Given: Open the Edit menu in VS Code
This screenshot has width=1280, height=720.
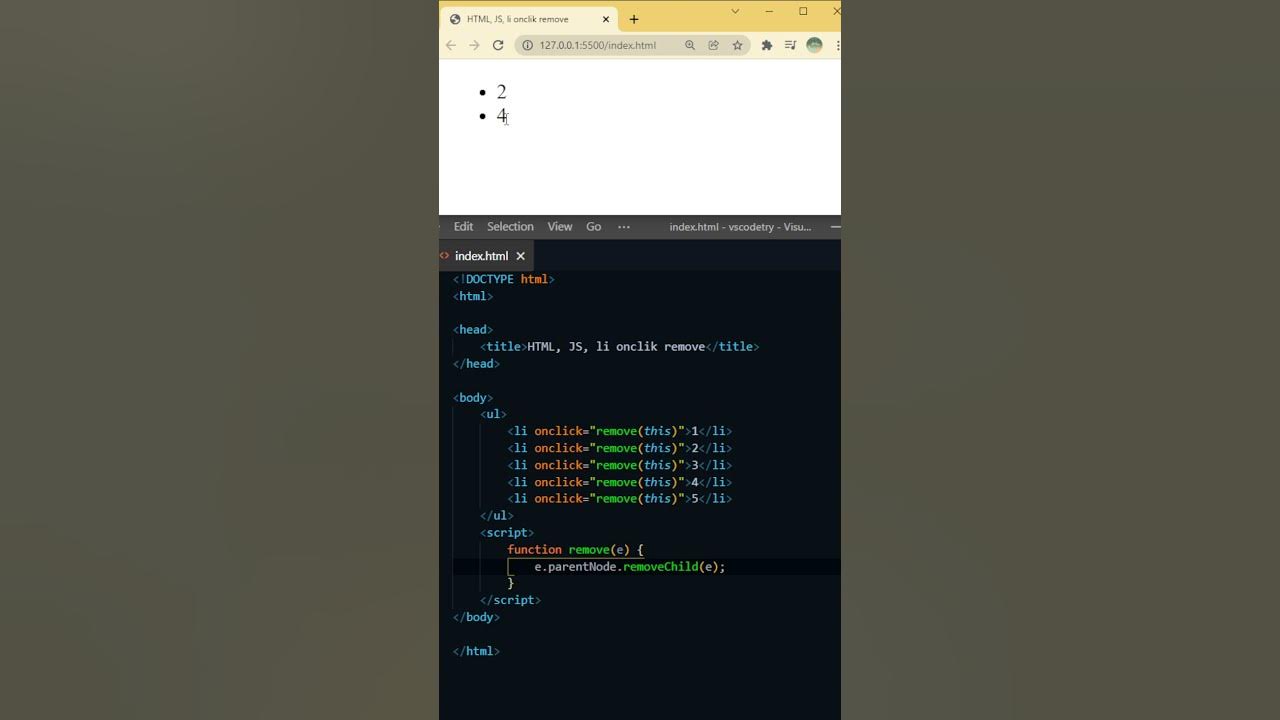Looking at the screenshot, I should 464,227.
